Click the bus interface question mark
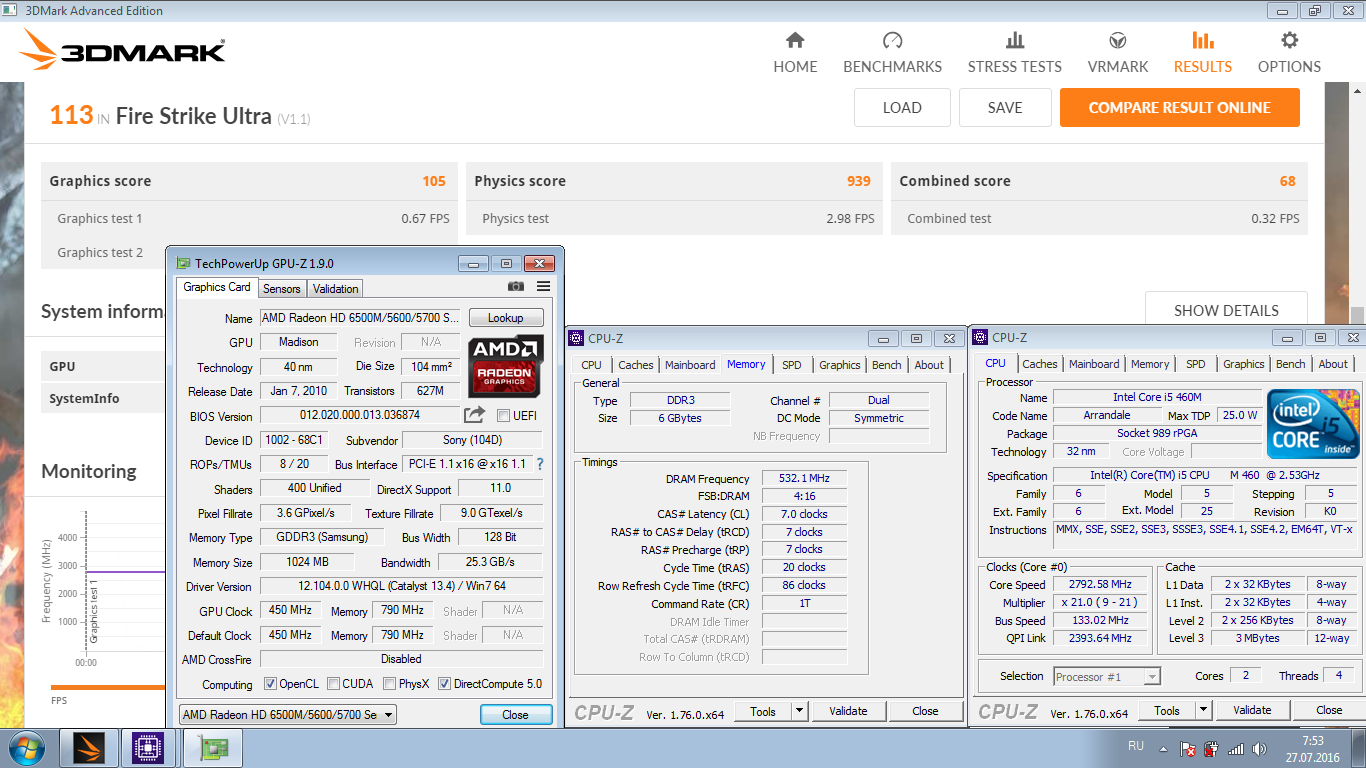 [540, 464]
